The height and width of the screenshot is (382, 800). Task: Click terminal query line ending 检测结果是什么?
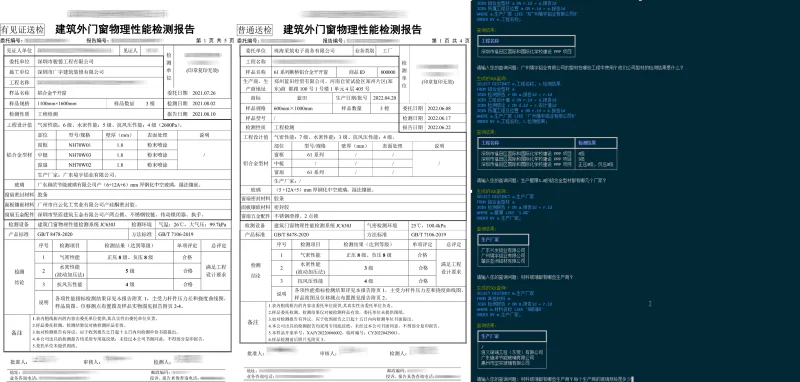(x=580, y=67)
